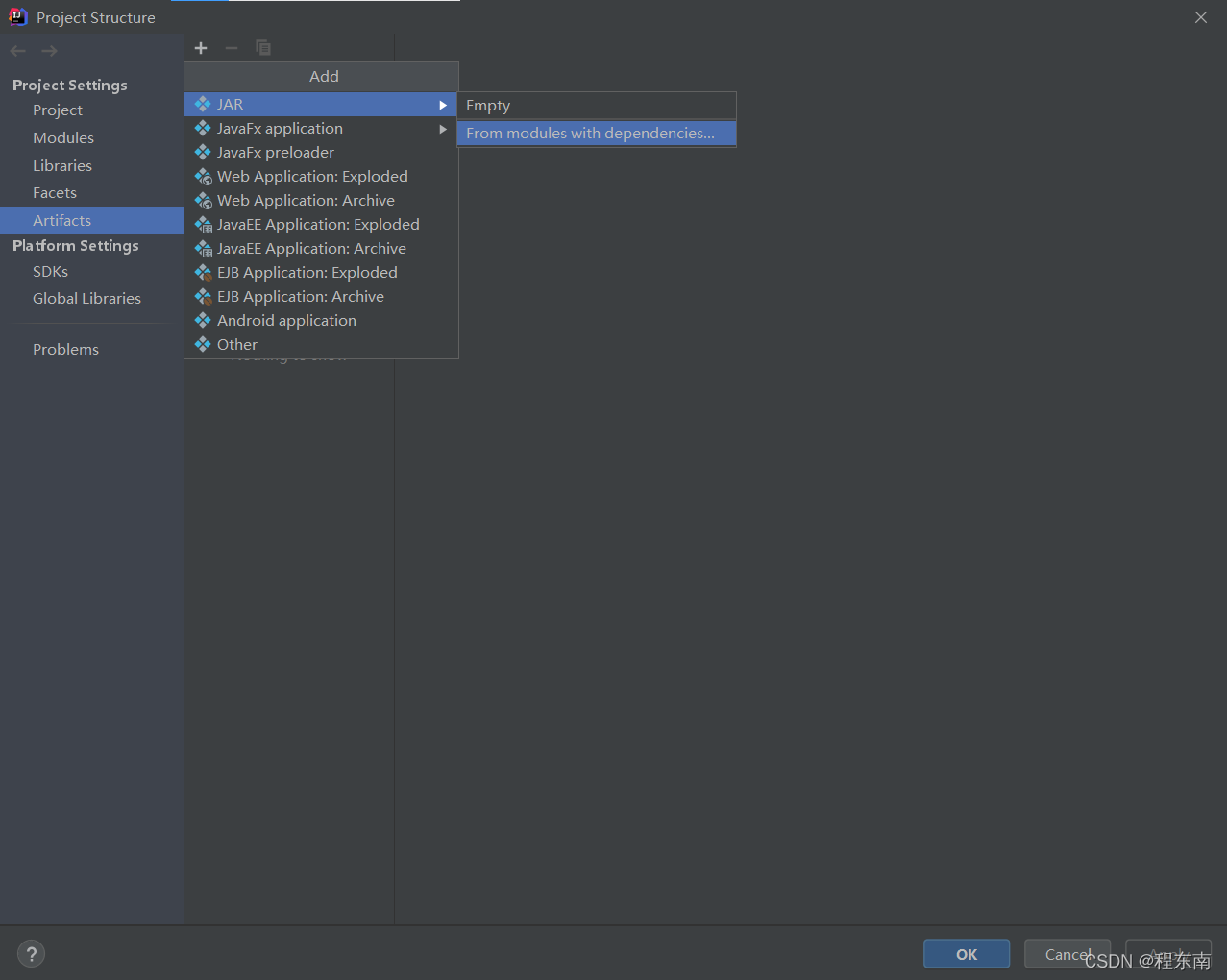
Task: Open help with the question mark button
Action: coord(32,954)
